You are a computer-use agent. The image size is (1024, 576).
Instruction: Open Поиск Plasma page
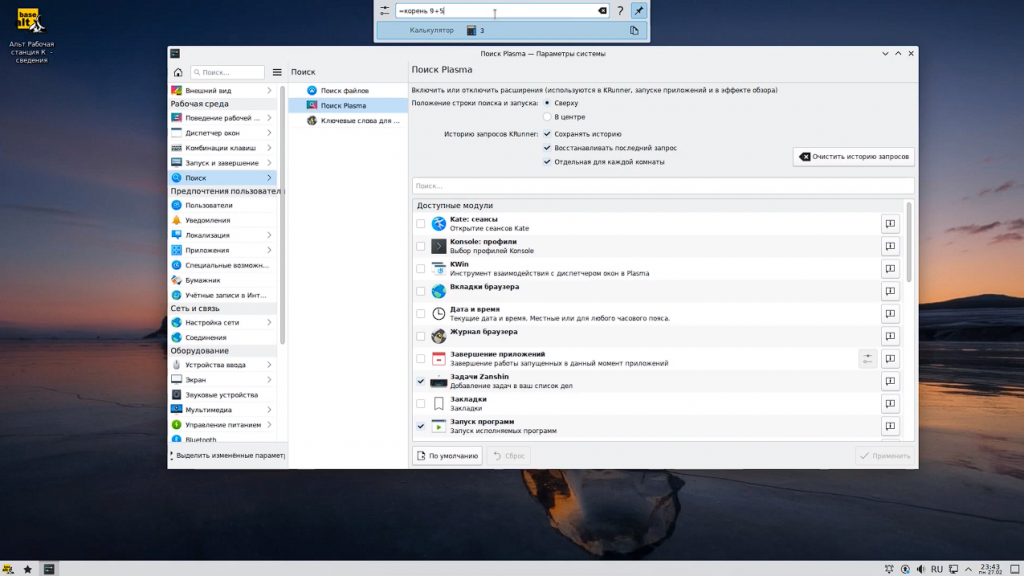click(x=348, y=105)
